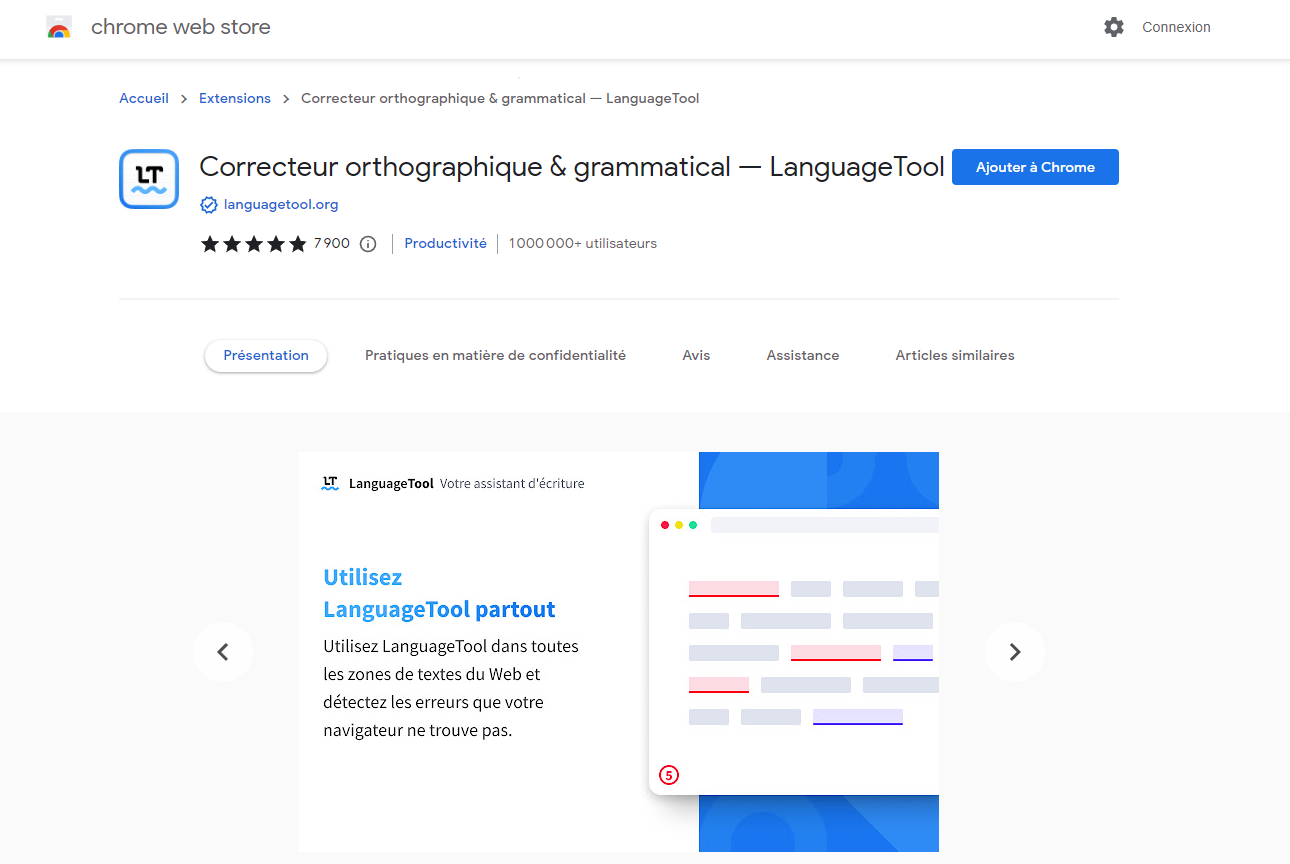The width and height of the screenshot is (1290, 864).
Task: Go to Accueil breadcrumb link
Action: 144,98
